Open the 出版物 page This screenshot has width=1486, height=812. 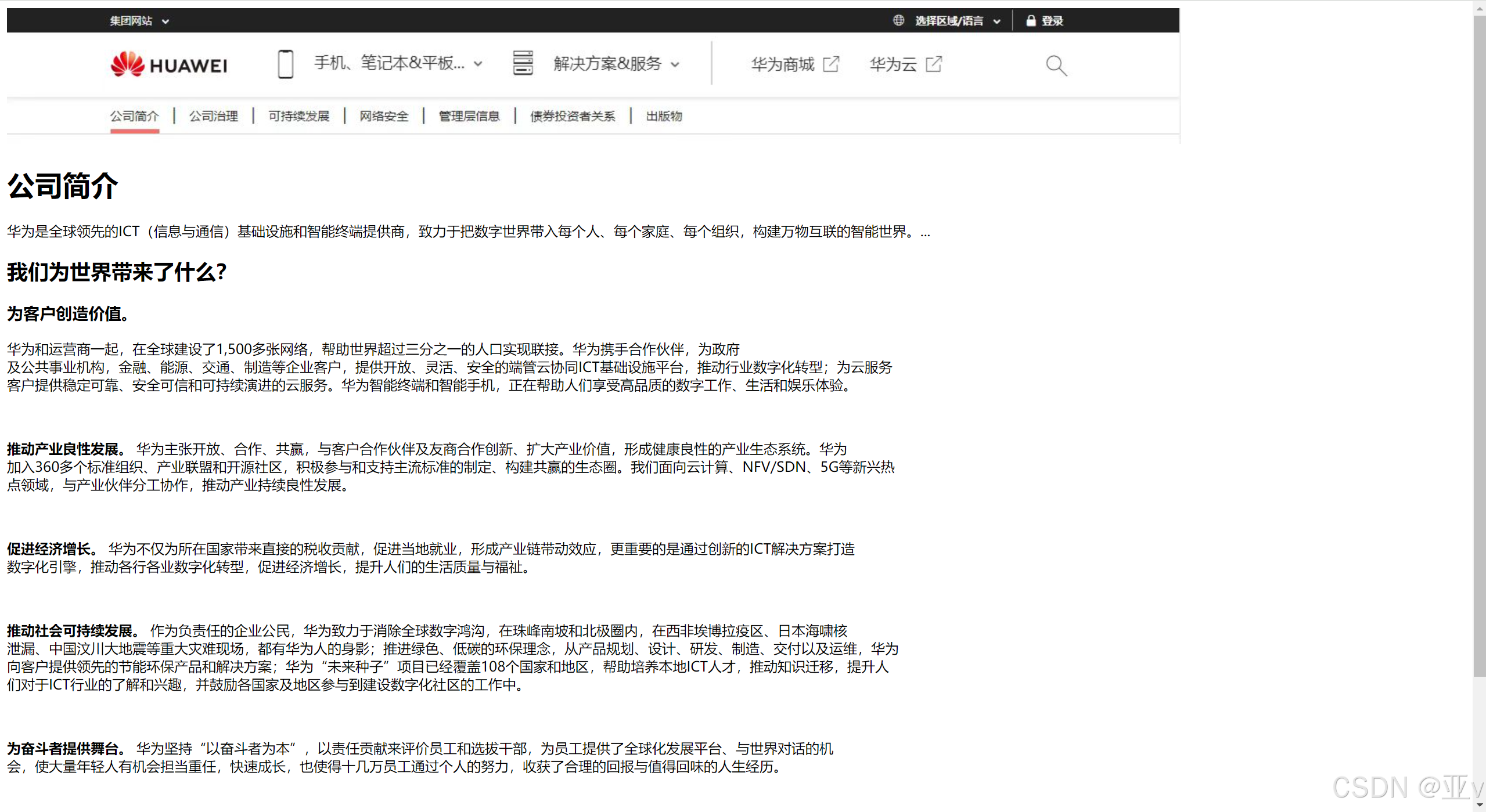point(663,116)
